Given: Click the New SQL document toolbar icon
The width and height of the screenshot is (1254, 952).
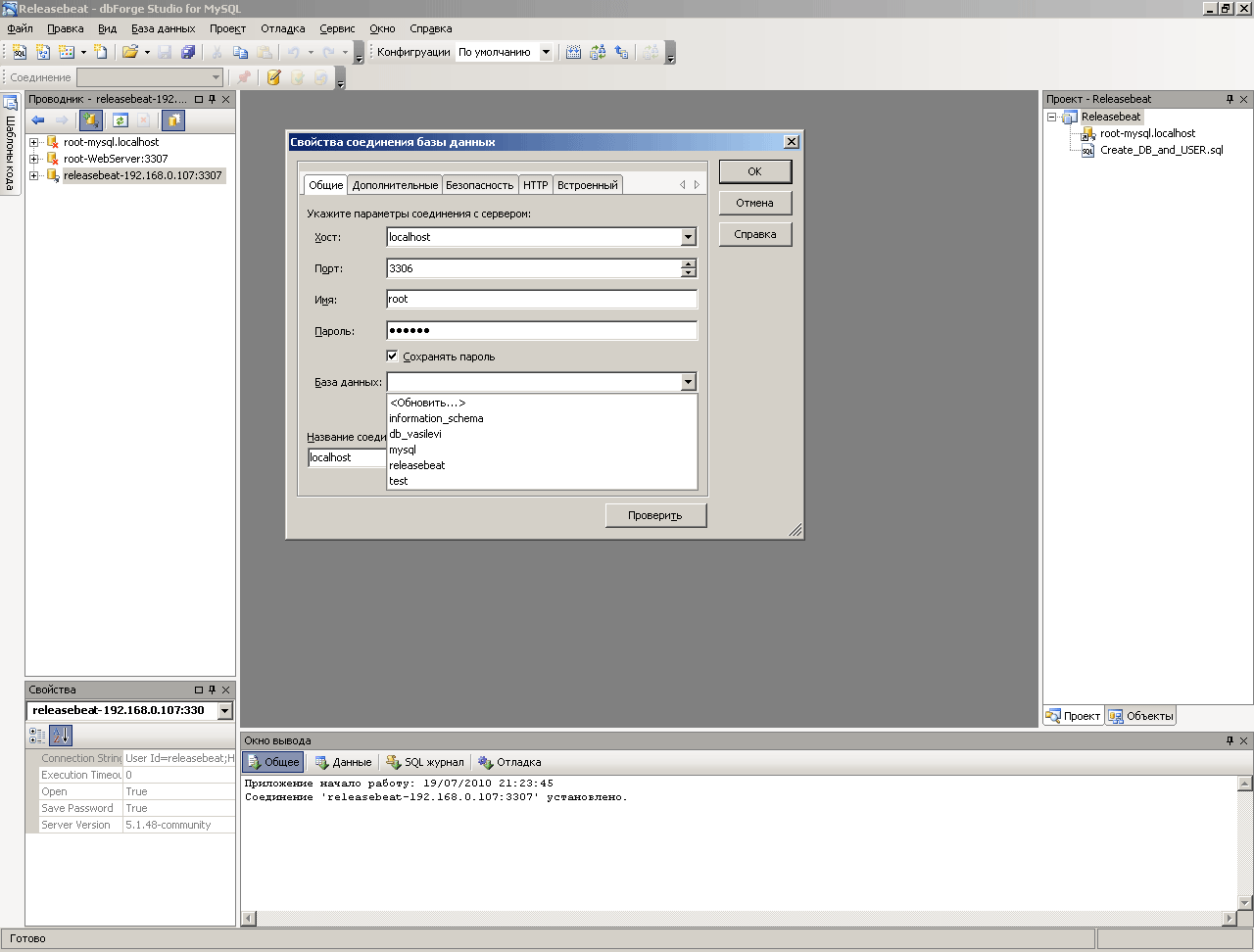Looking at the screenshot, I should pos(20,52).
